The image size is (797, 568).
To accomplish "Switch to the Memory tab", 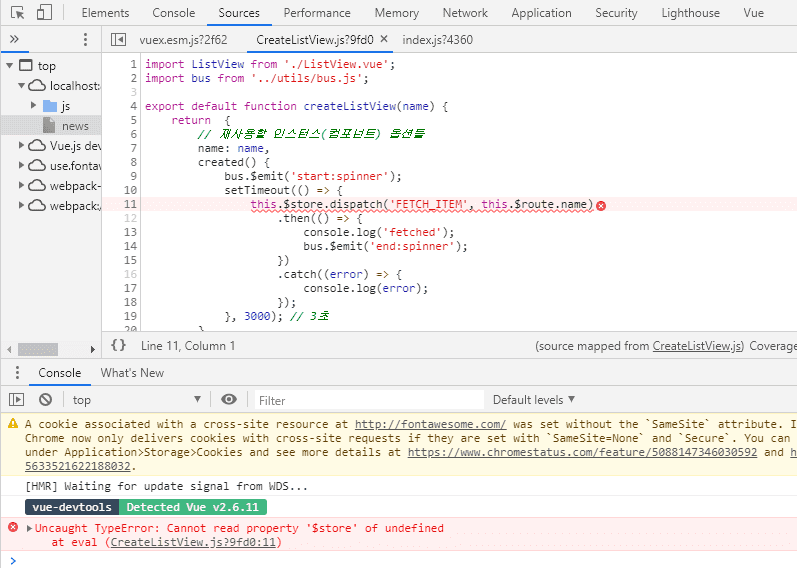I will (396, 13).
